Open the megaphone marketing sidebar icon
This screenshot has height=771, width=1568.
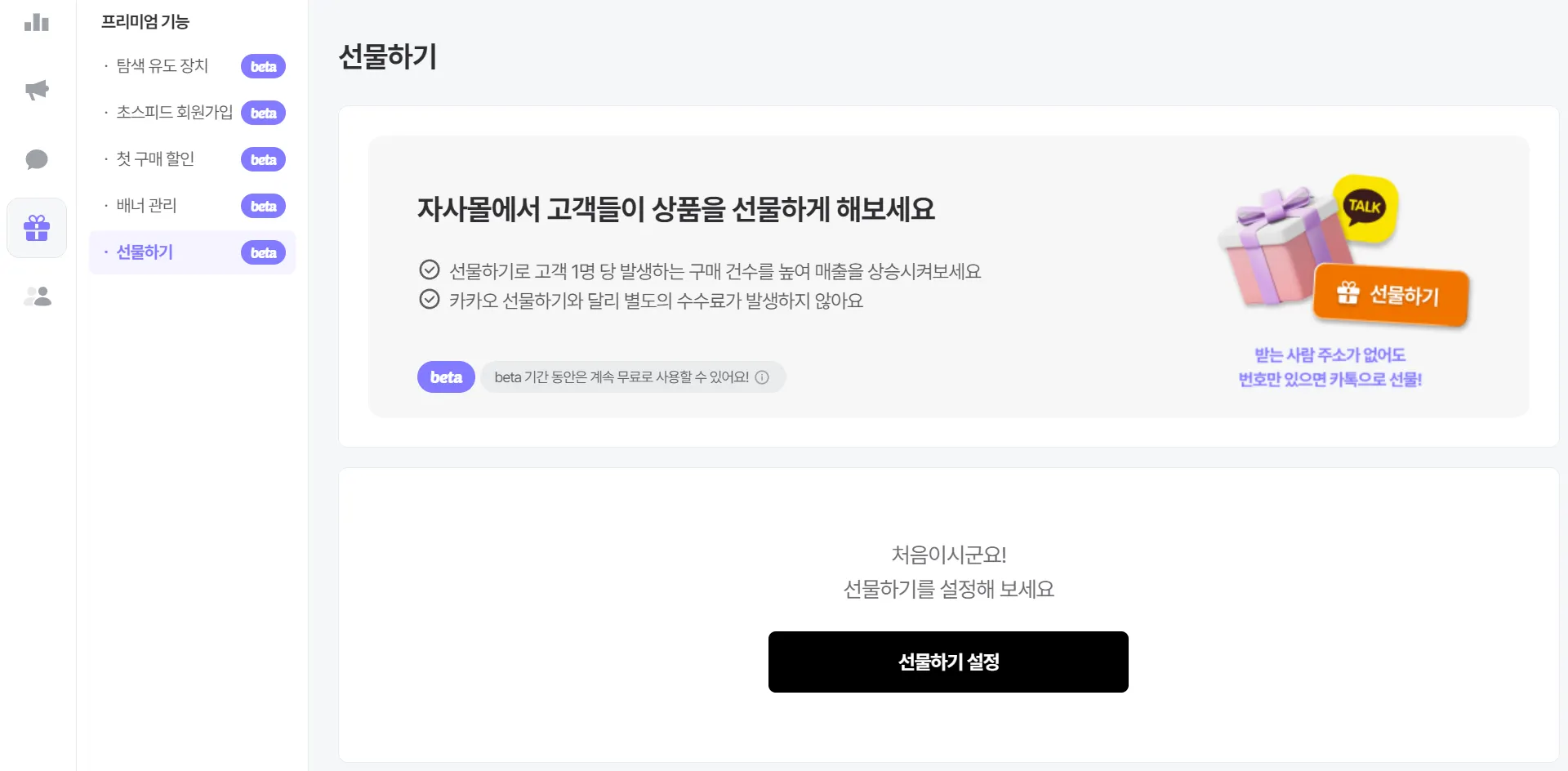coord(37,90)
